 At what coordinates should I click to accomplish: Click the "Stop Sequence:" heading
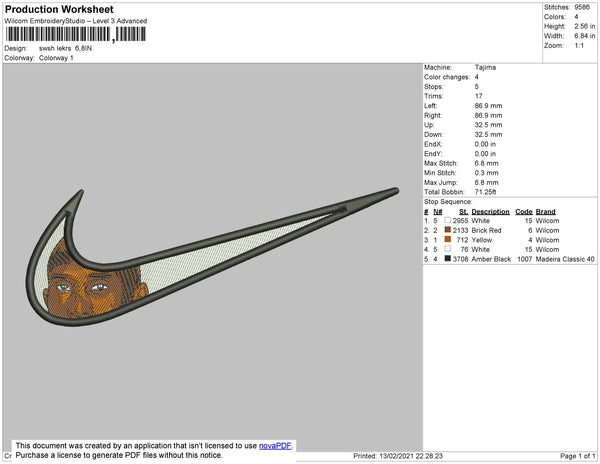[448, 202]
